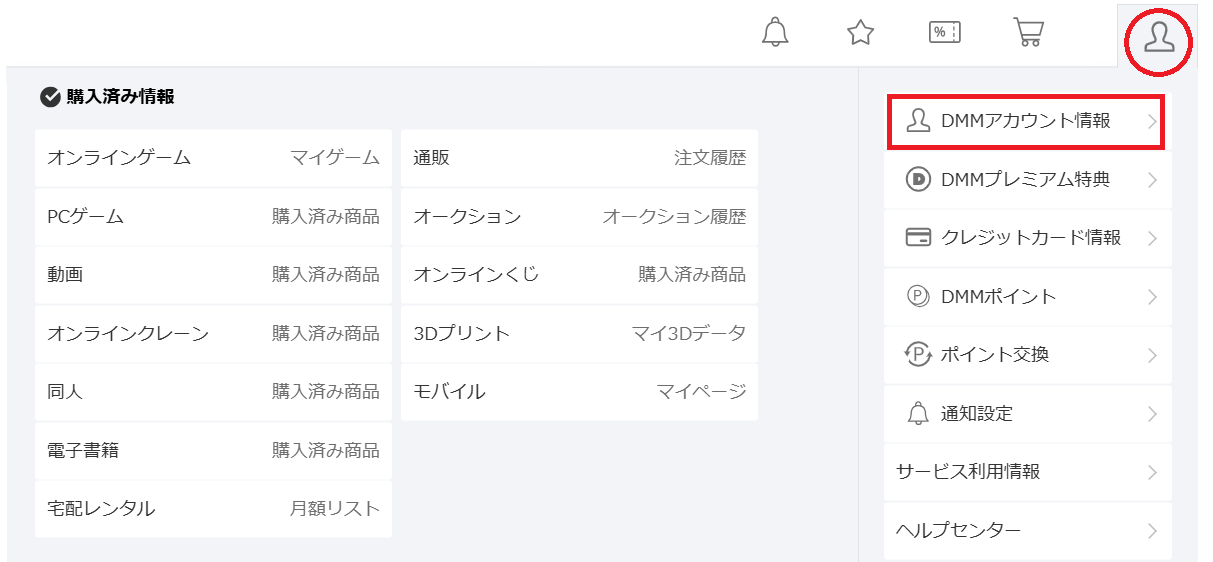Expand the DMMポイント chevron
The image size is (1213, 562).
1152,297
